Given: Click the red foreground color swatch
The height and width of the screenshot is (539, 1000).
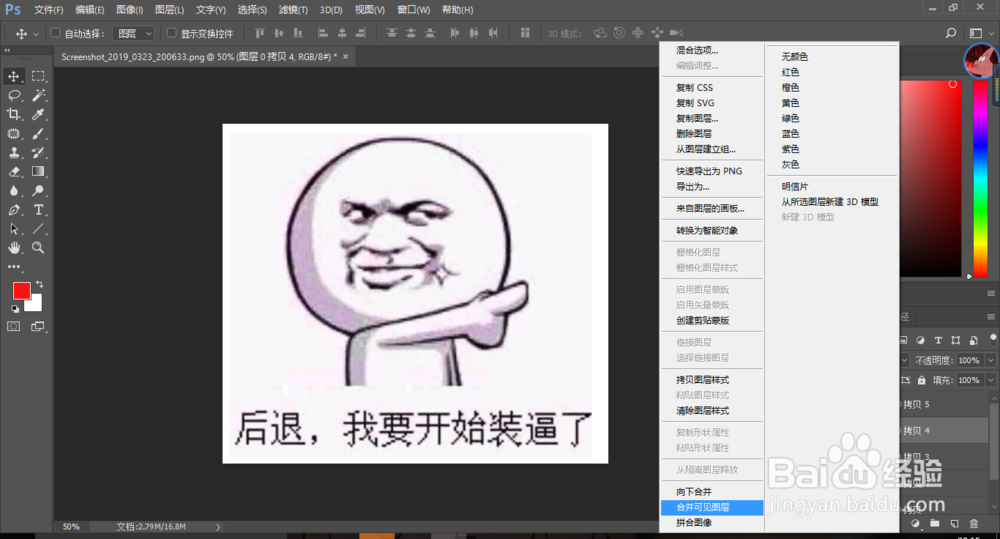Looking at the screenshot, I should click(x=20, y=290).
